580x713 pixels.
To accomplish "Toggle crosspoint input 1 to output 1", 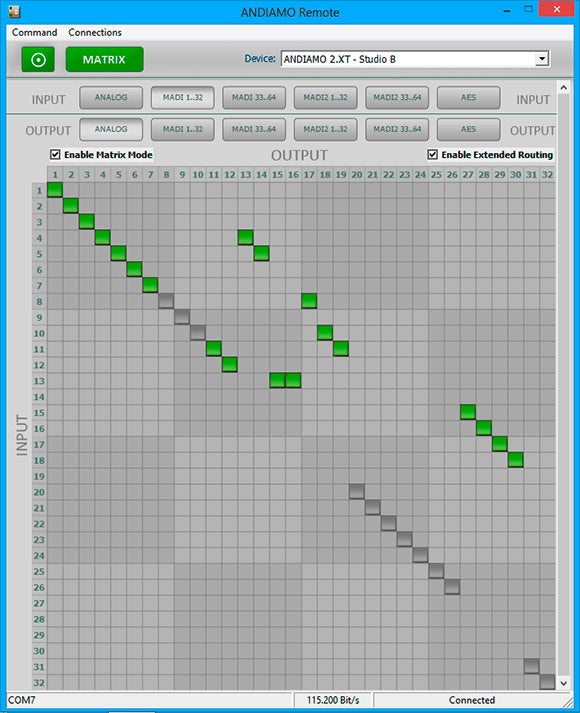I will tap(55, 190).
